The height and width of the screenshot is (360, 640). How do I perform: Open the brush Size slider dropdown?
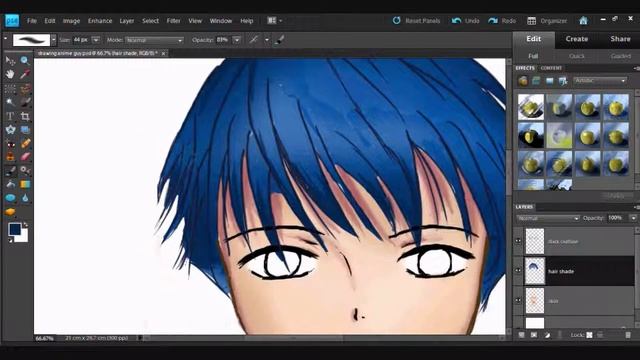tap(96, 40)
